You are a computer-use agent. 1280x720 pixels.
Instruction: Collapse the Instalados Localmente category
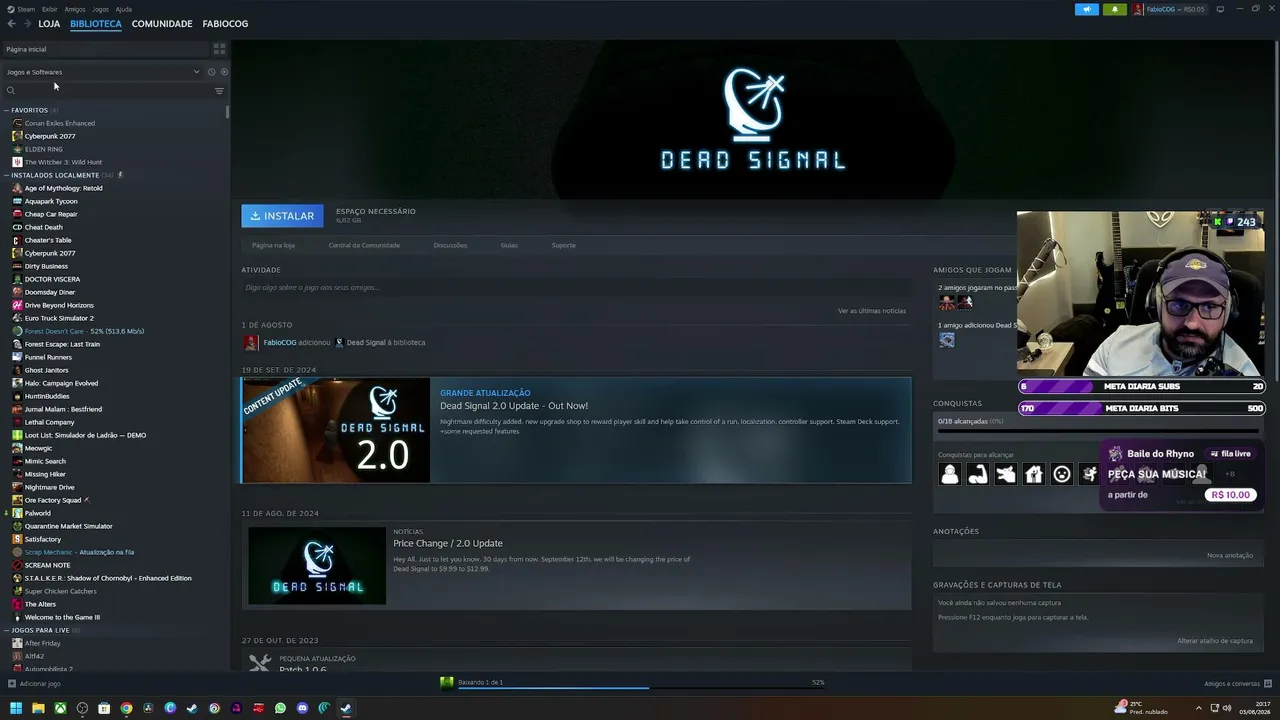pos(6,175)
